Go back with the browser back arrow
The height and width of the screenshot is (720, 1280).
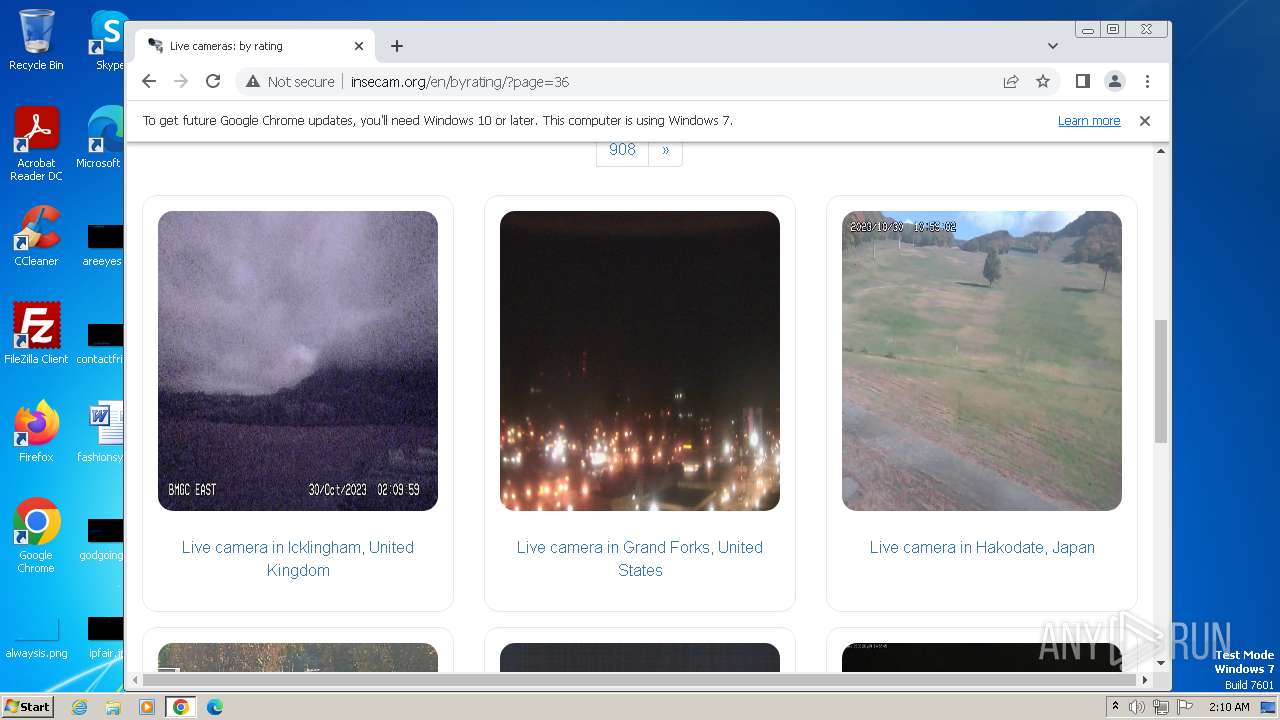tap(149, 82)
